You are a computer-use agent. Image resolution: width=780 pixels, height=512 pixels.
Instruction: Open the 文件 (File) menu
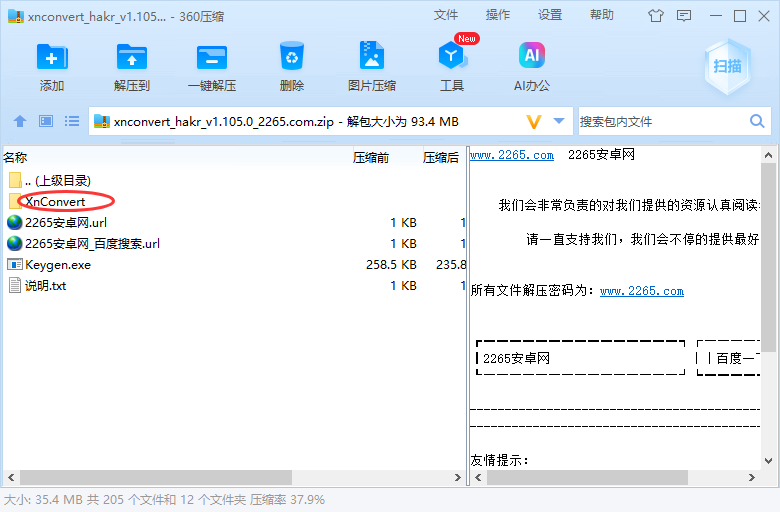[446, 15]
